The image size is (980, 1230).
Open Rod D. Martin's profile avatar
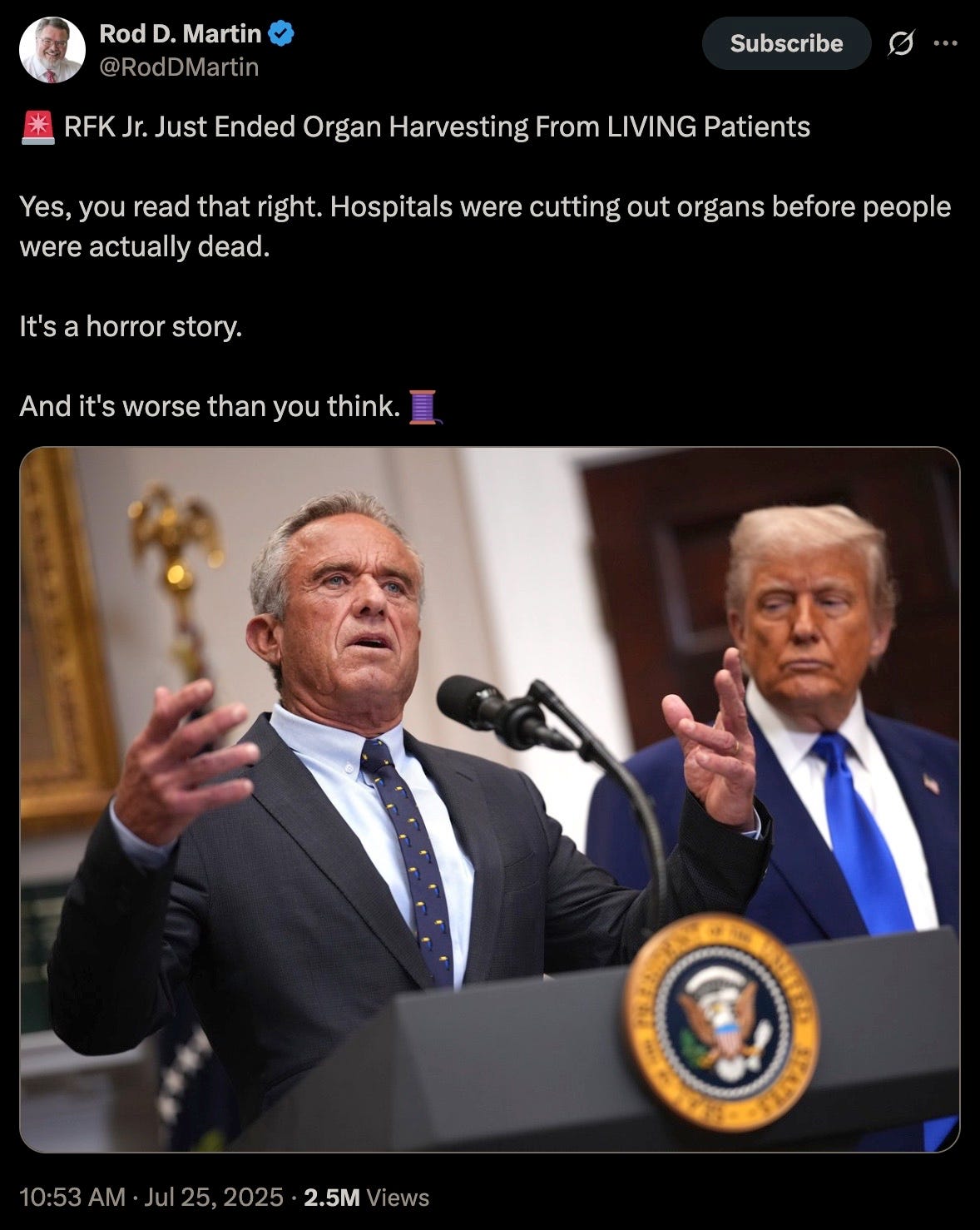52,50
